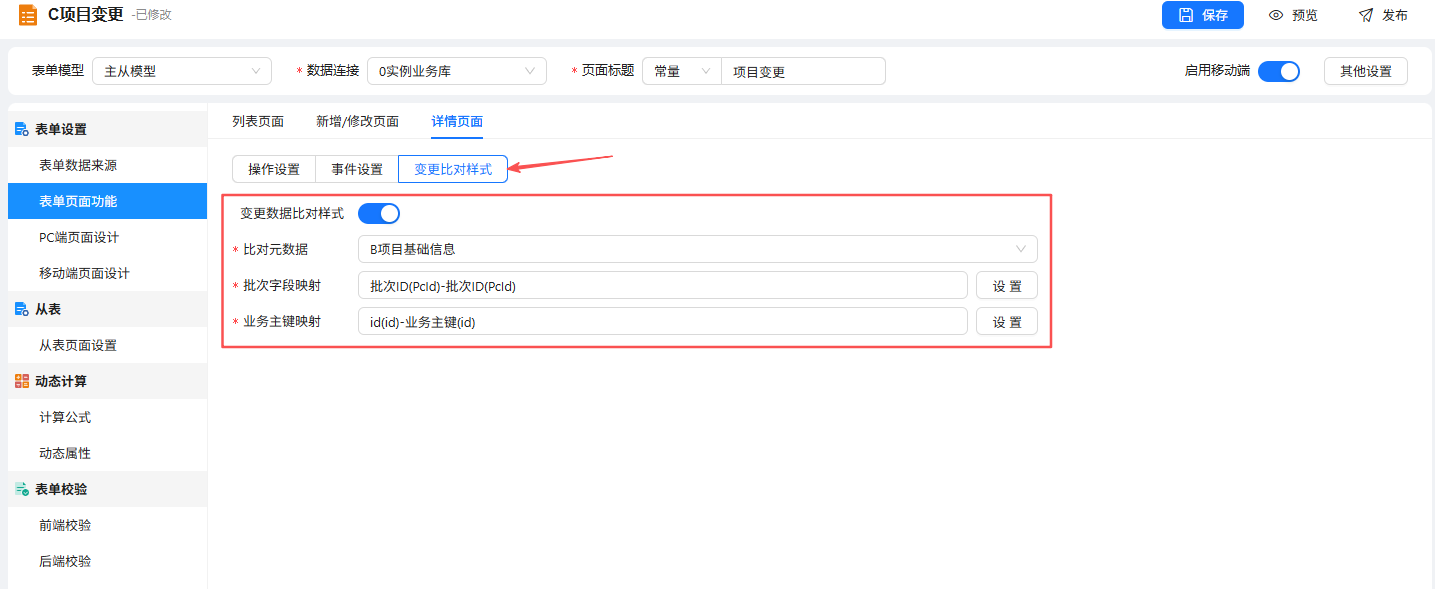This screenshot has width=1435, height=589.
Task: Click the 表单校验 section icon
Action: click(21, 489)
